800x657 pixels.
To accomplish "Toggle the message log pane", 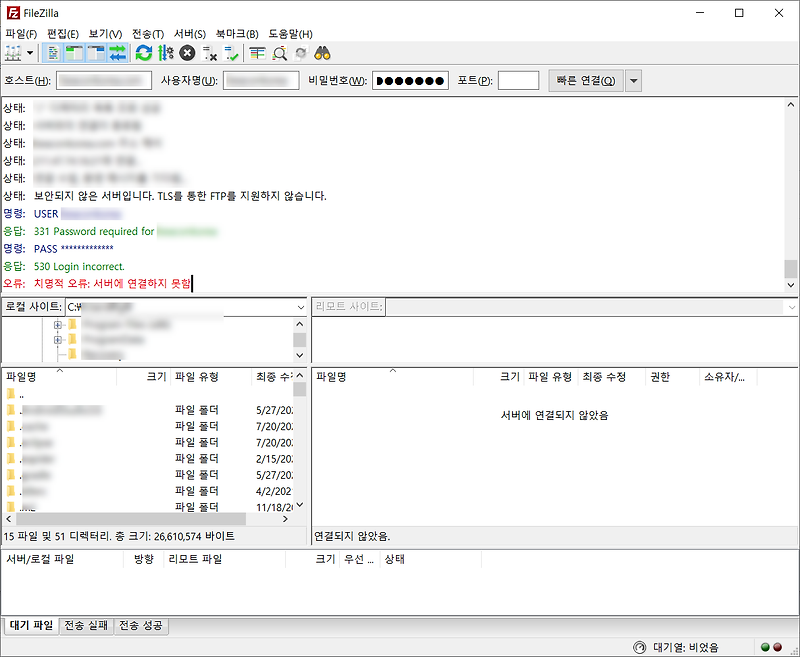I will click(x=52, y=53).
